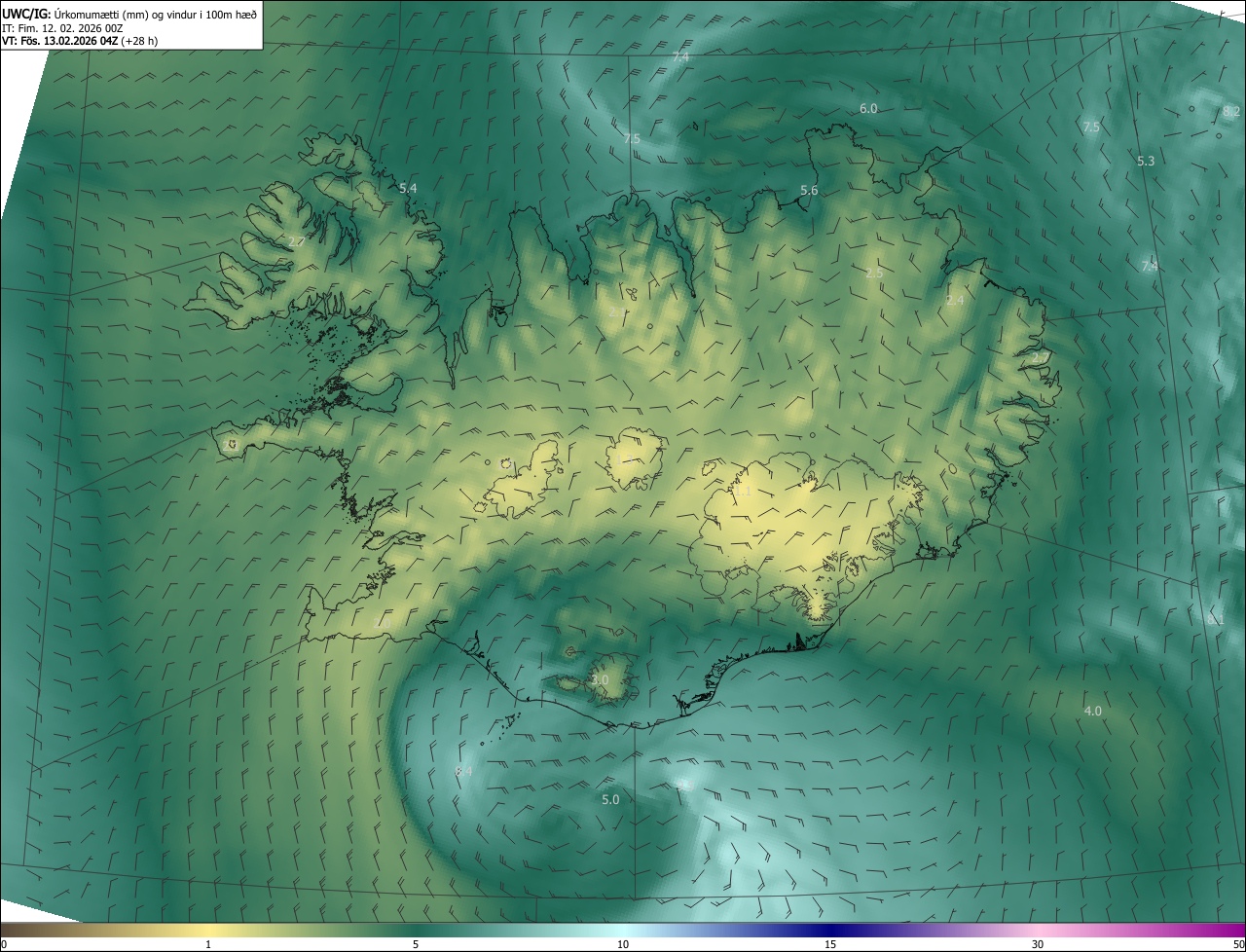Click the '2.4' value label on the map
1246x952 pixels.
point(955,301)
